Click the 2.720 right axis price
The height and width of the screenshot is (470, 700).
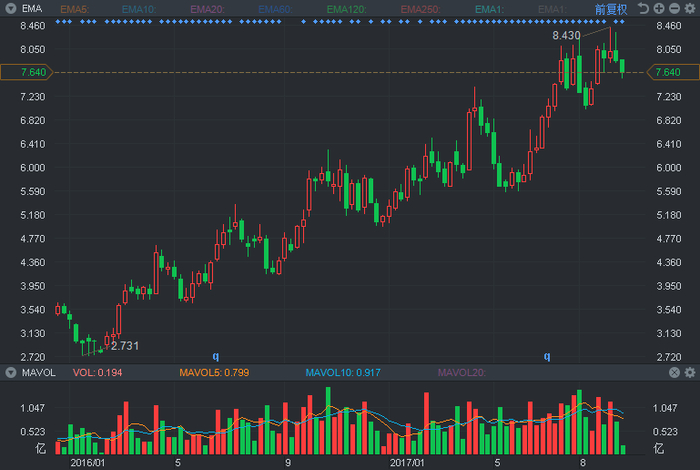[x=669, y=357]
